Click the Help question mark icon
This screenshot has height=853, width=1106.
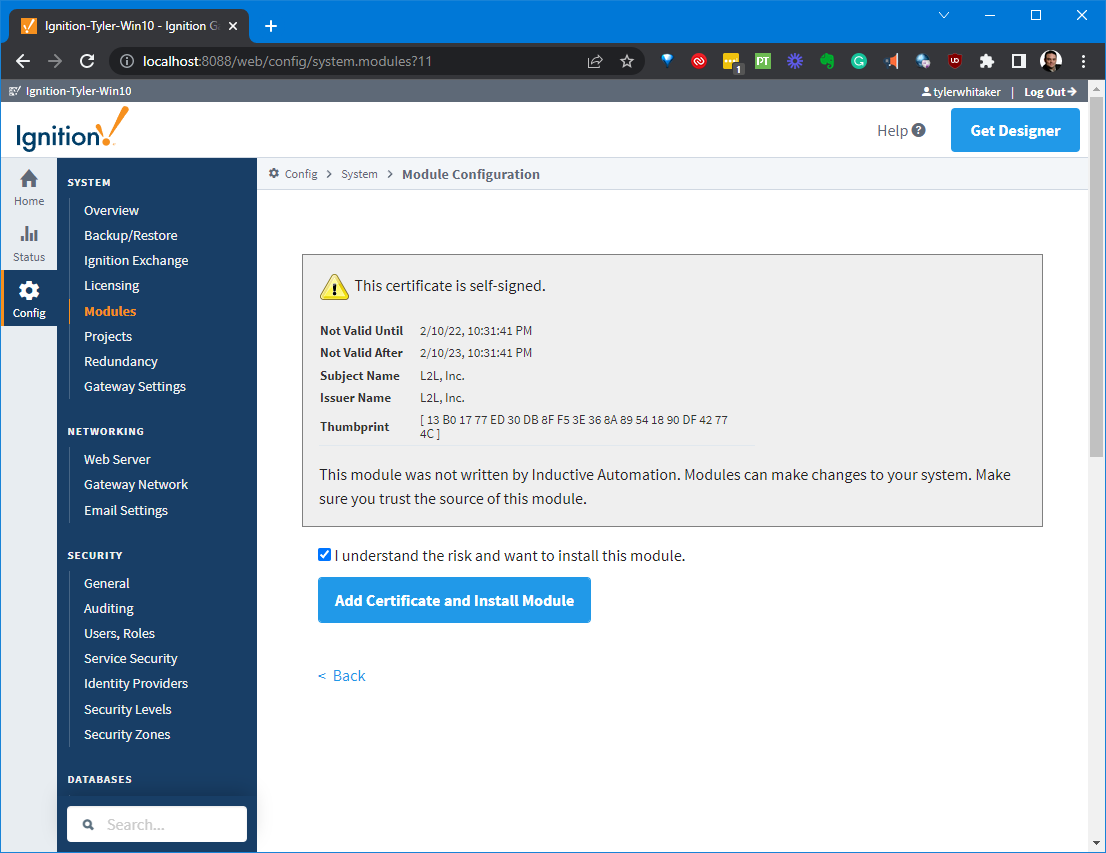918,130
